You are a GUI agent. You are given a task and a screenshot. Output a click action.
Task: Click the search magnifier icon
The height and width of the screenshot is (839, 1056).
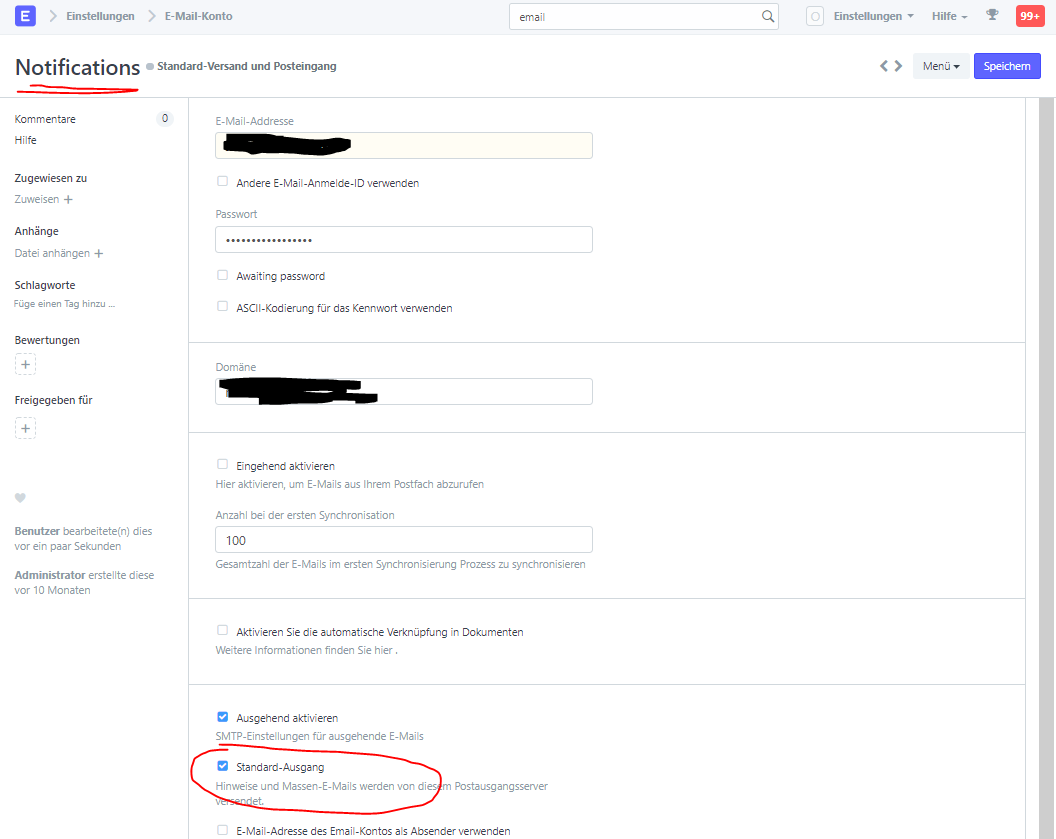[767, 16]
